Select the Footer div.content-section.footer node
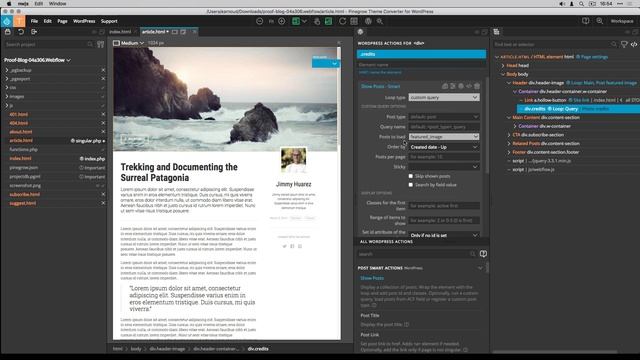640x360 pixels. pos(547,152)
